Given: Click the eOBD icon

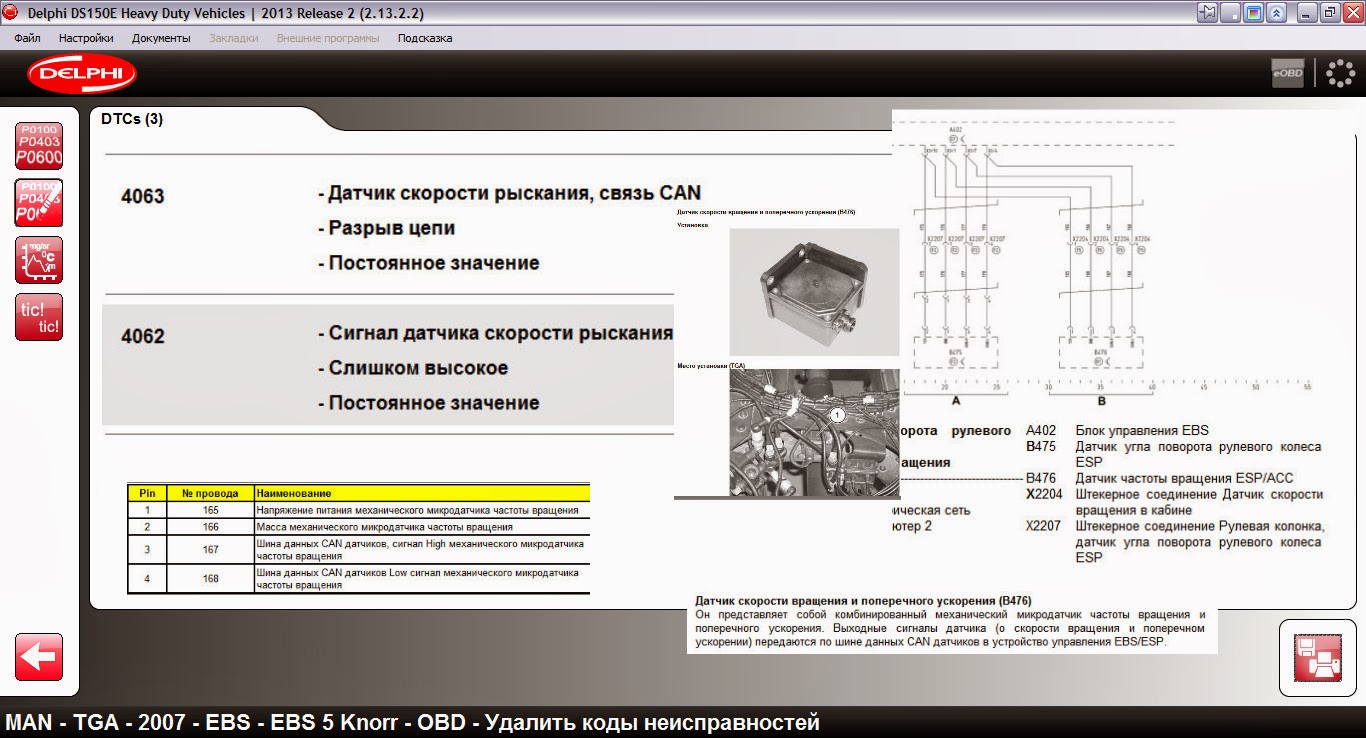Looking at the screenshot, I should (1288, 73).
